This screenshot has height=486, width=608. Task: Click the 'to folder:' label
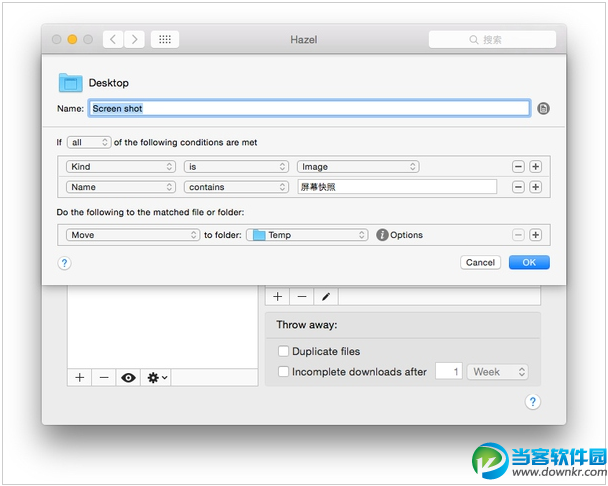click(223, 235)
